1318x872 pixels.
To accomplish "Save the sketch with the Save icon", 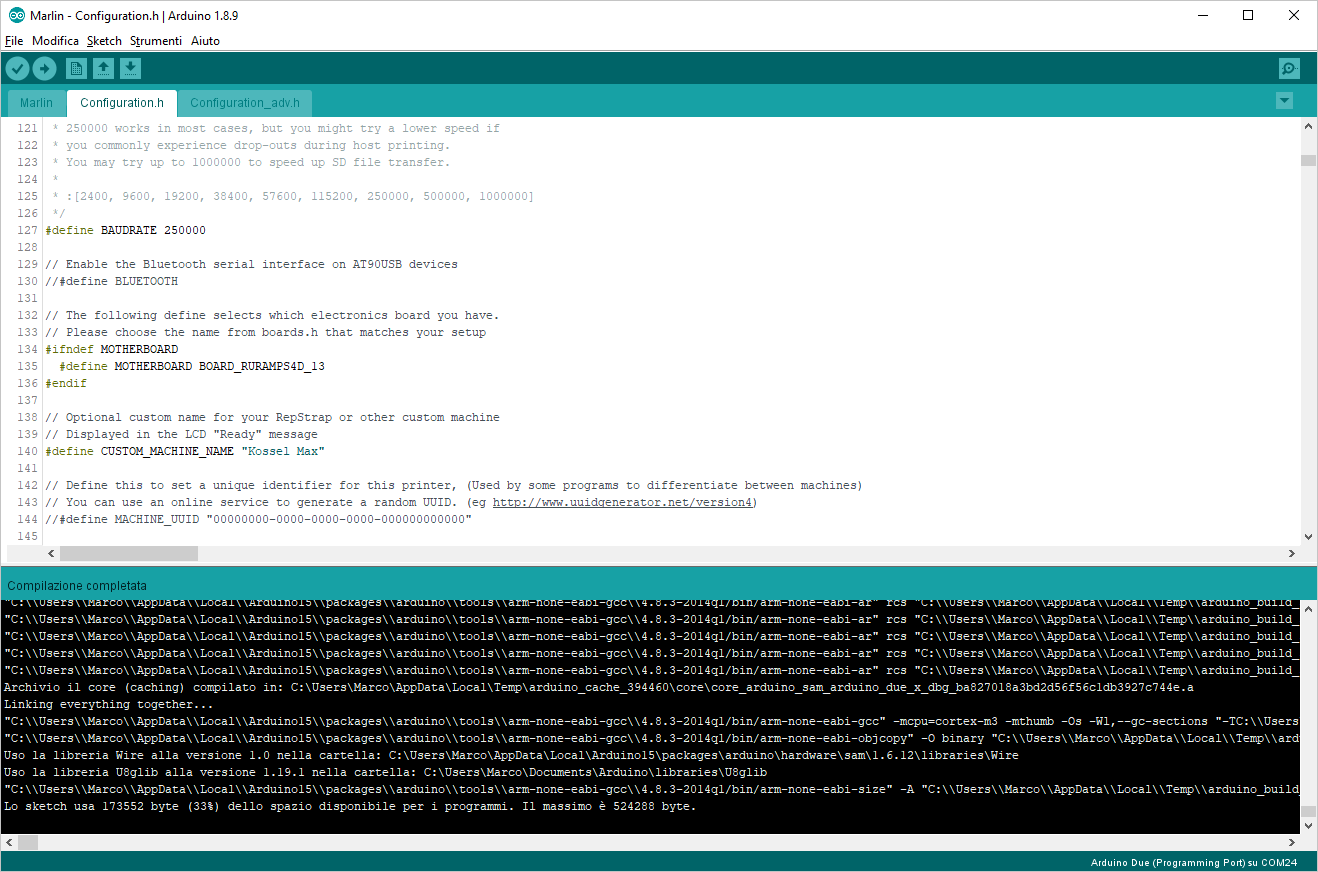I will 130,68.
